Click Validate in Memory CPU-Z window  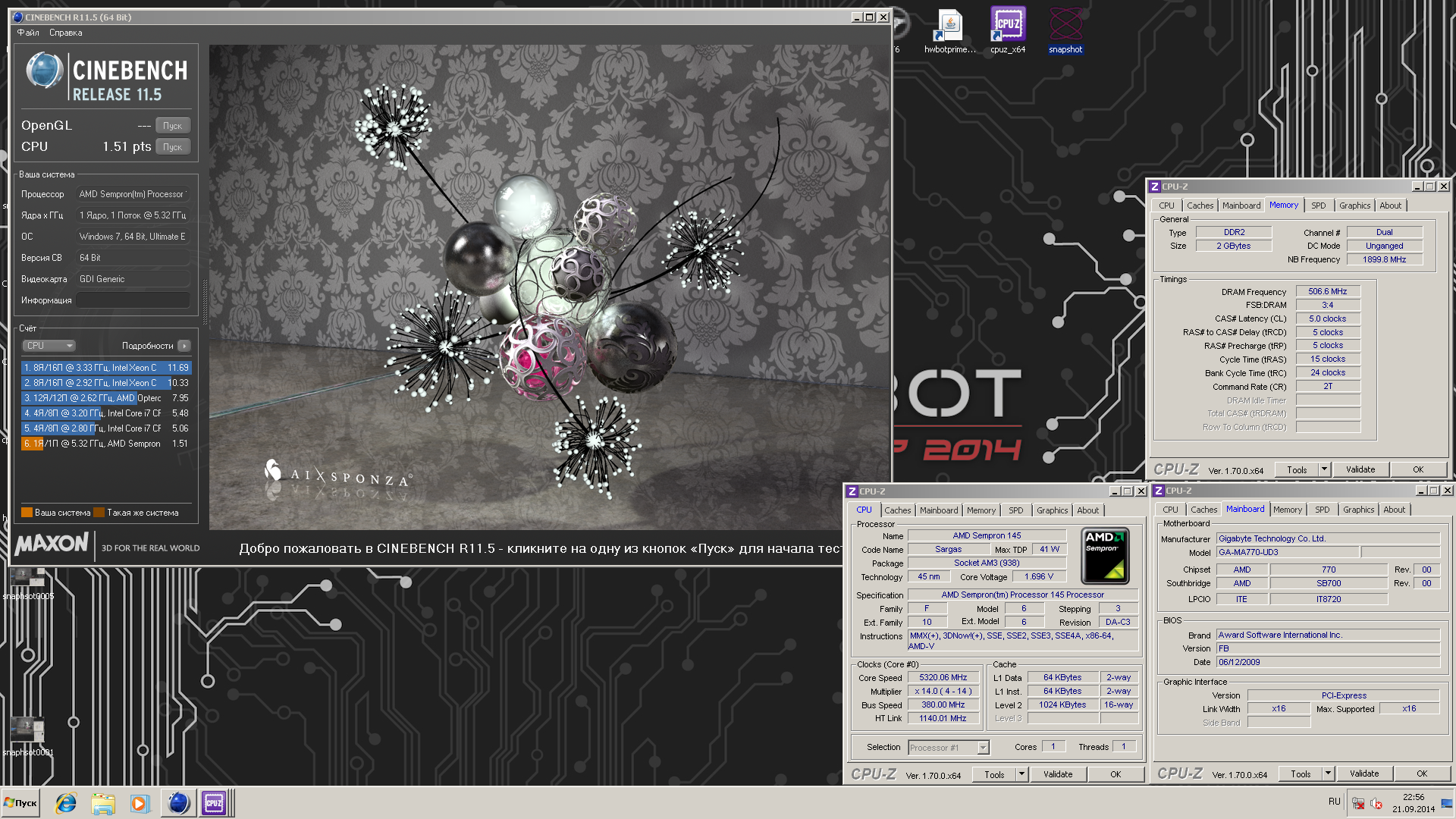[1360, 470]
